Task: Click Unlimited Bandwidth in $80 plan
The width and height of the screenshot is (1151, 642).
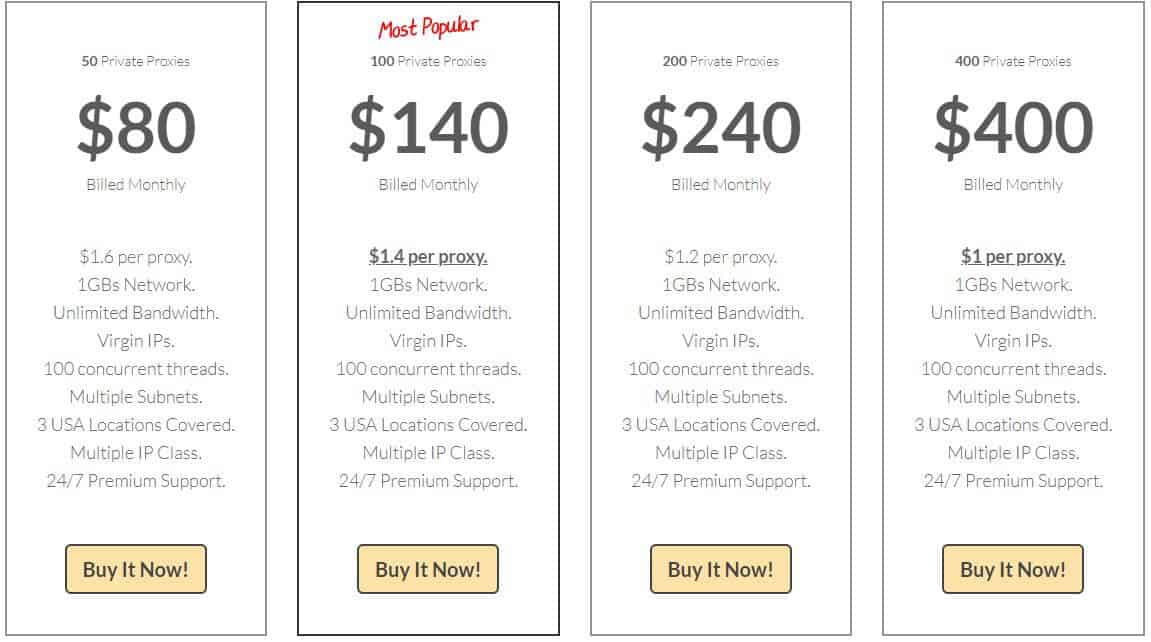Action: coord(136,313)
